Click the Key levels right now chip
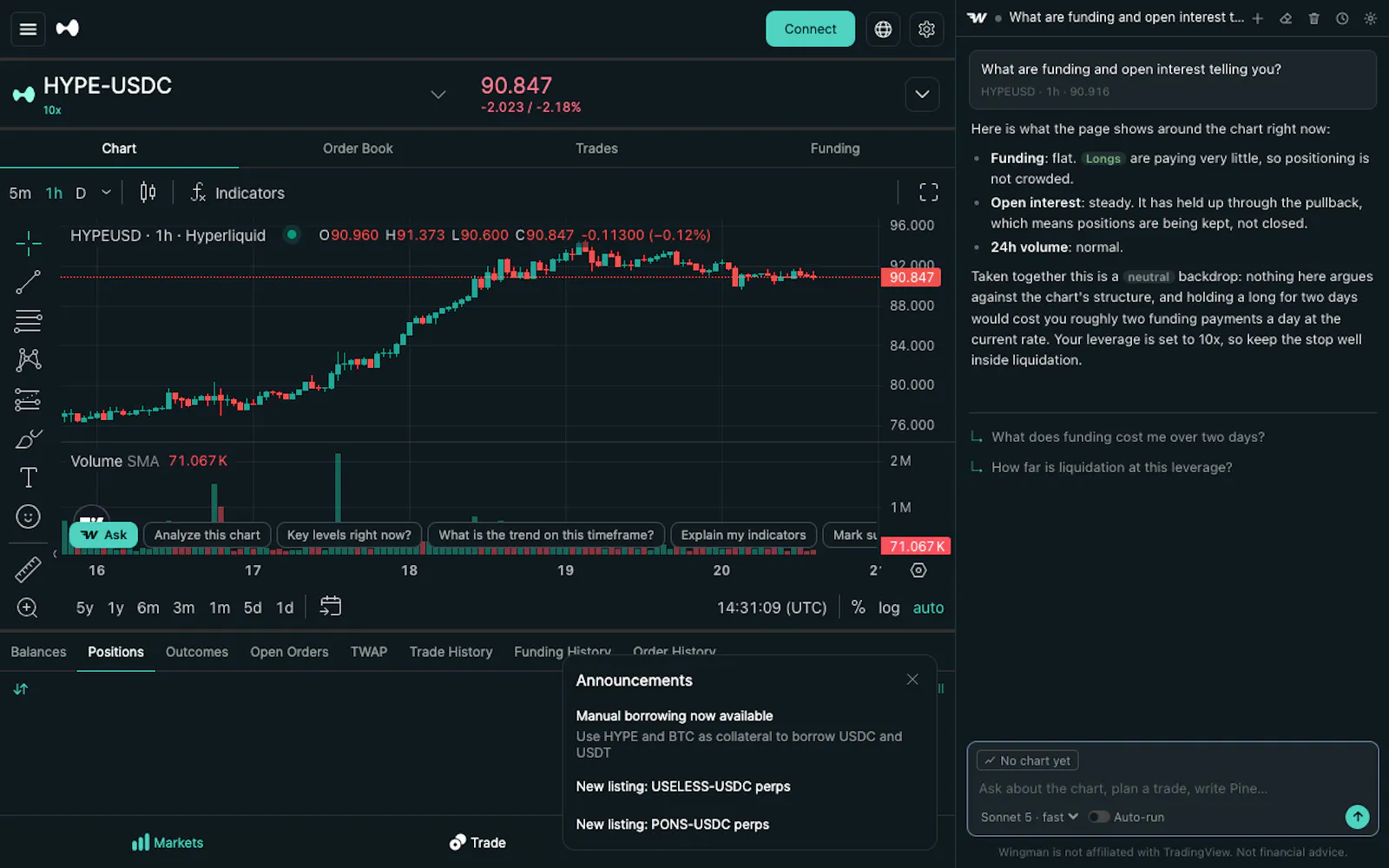The width and height of the screenshot is (1389, 868). (349, 535)
